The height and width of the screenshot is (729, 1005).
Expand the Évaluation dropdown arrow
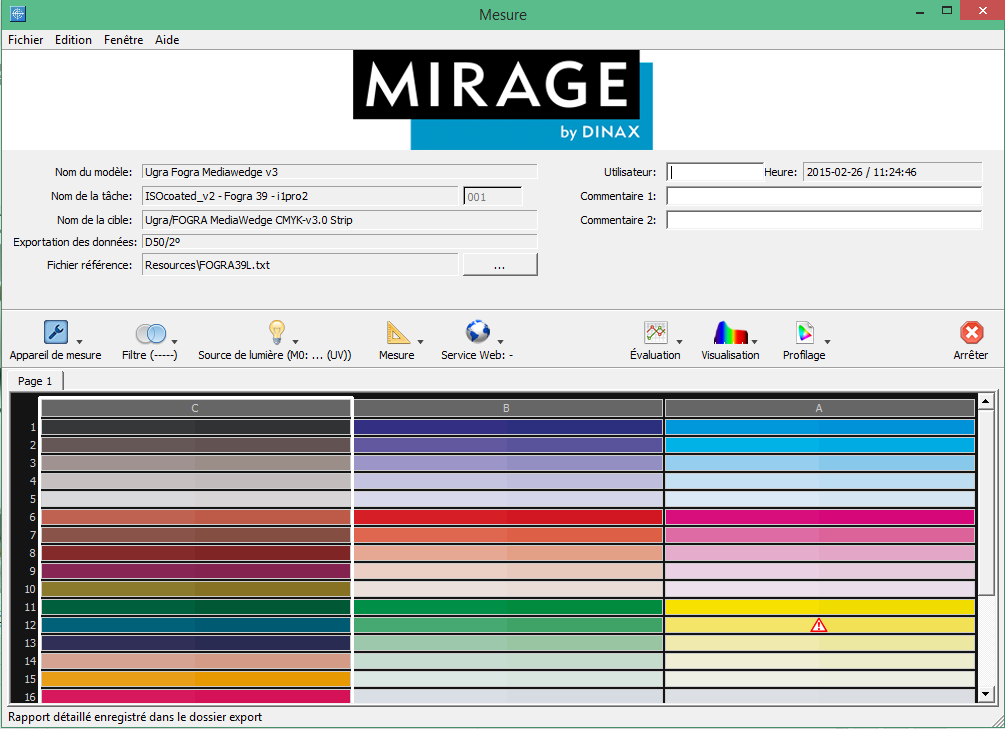coord(679,342)
